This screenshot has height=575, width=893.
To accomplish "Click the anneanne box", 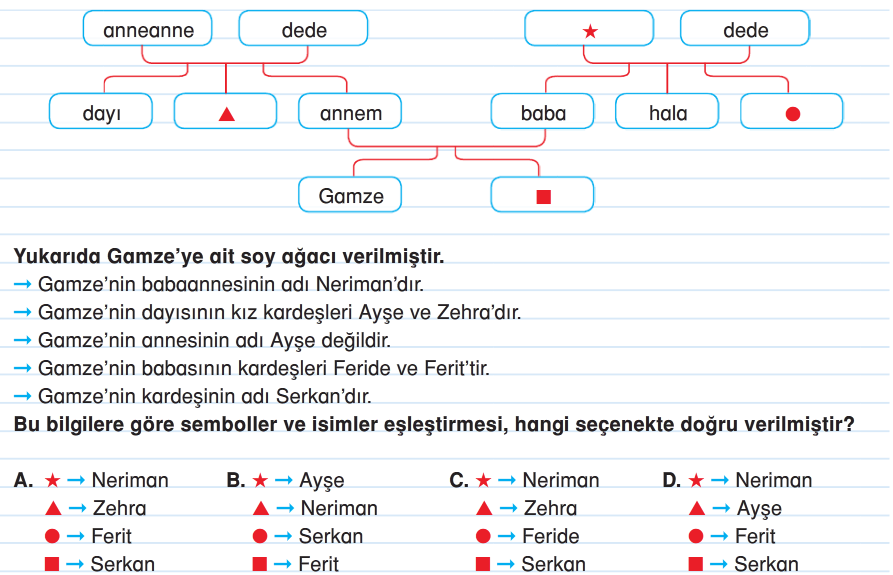I will [148, 30].
